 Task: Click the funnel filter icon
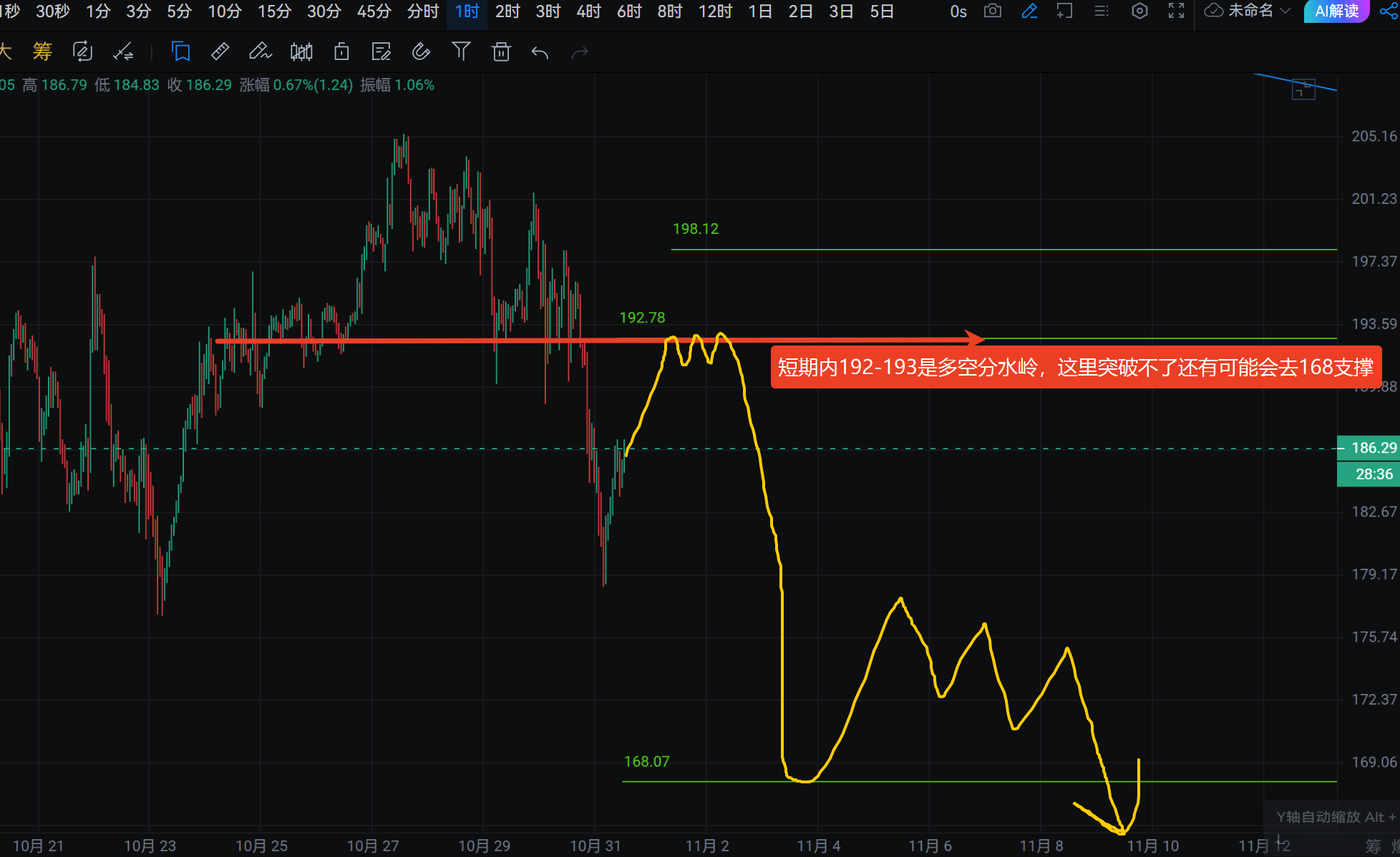click(x=461, y=52)
